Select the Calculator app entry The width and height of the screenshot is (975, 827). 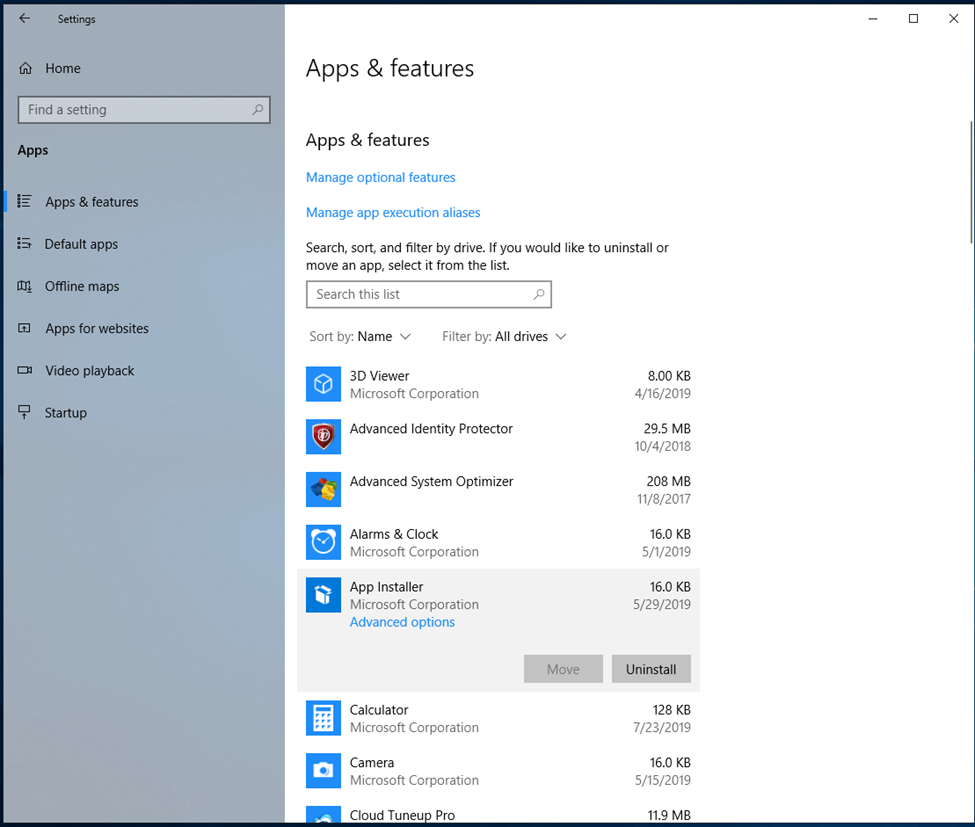(379, 710)
